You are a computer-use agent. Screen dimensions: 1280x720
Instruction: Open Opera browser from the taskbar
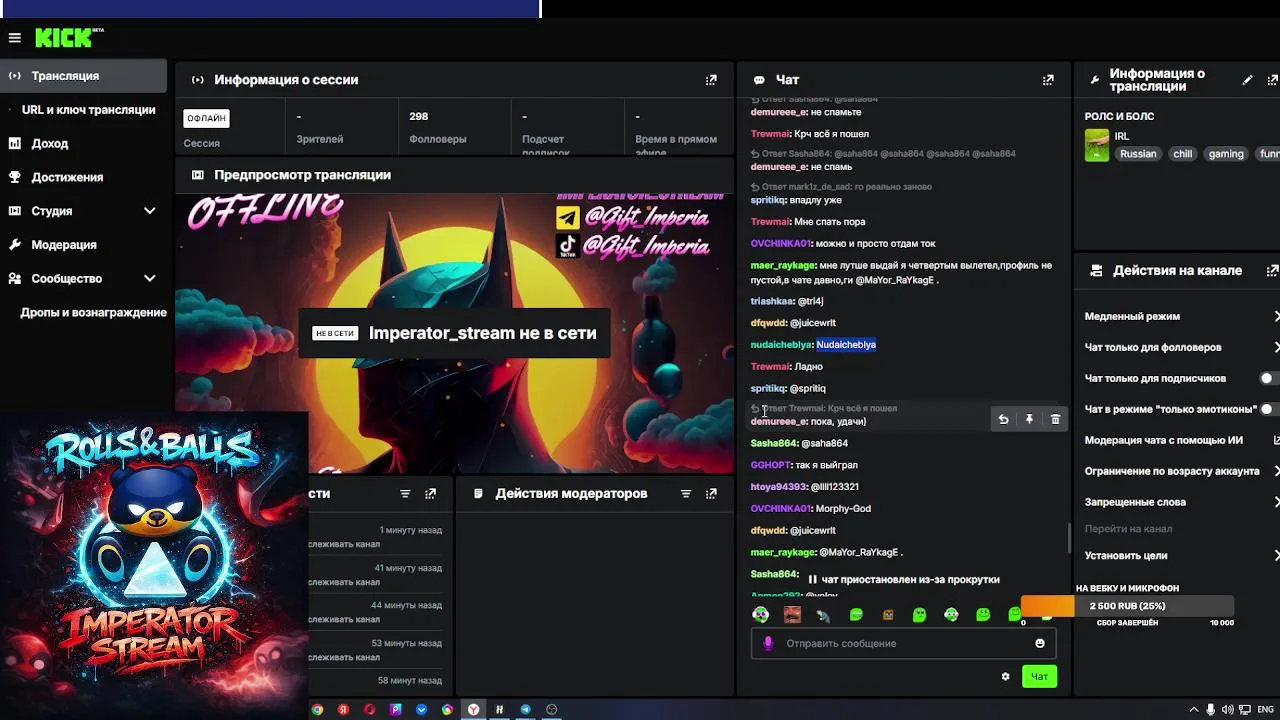pos(369,710)
